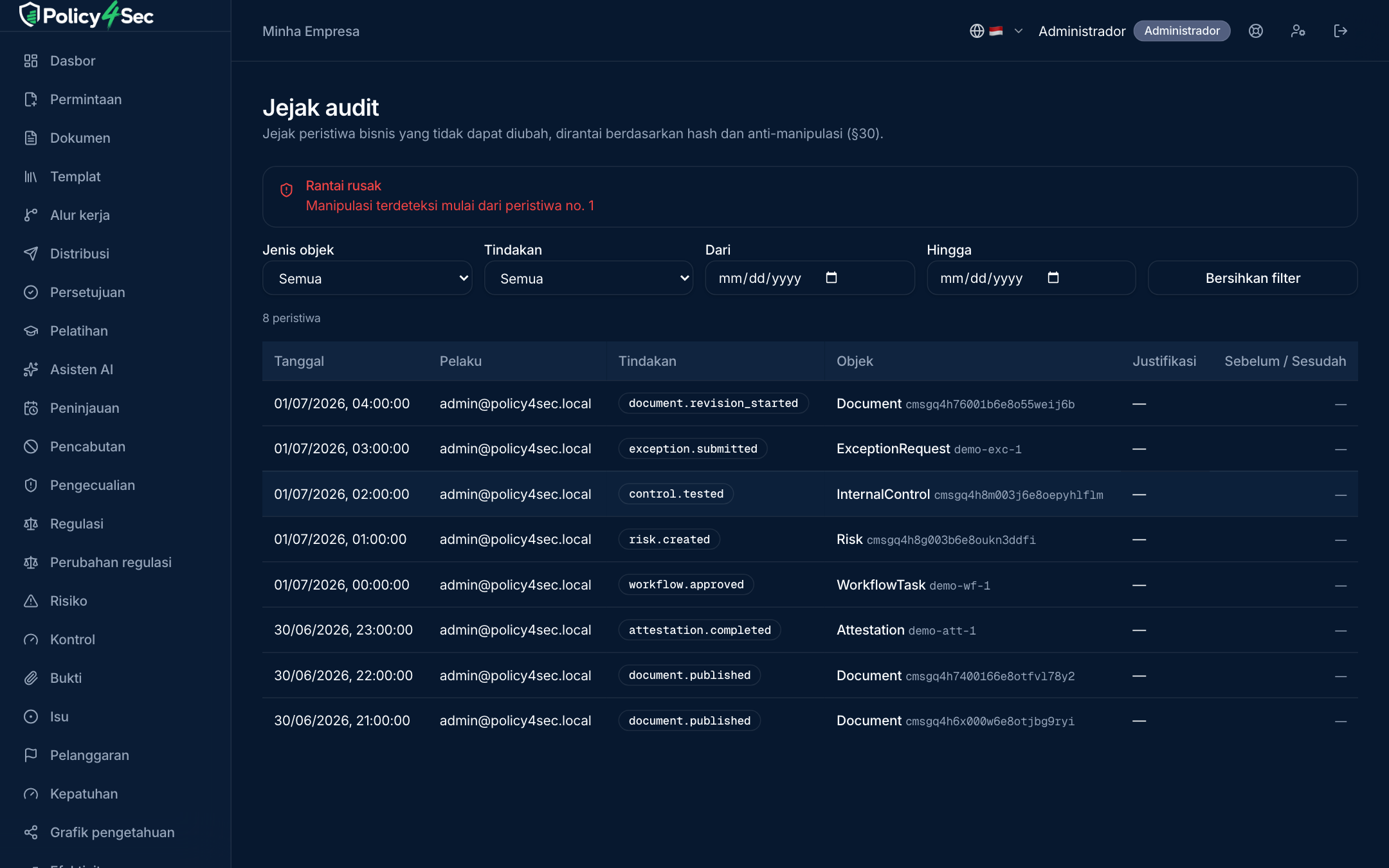Click the help lifebuoy icon in header
Image resolution: width=1389 pixels, height=868 pixels.
tap(1256, 31)
